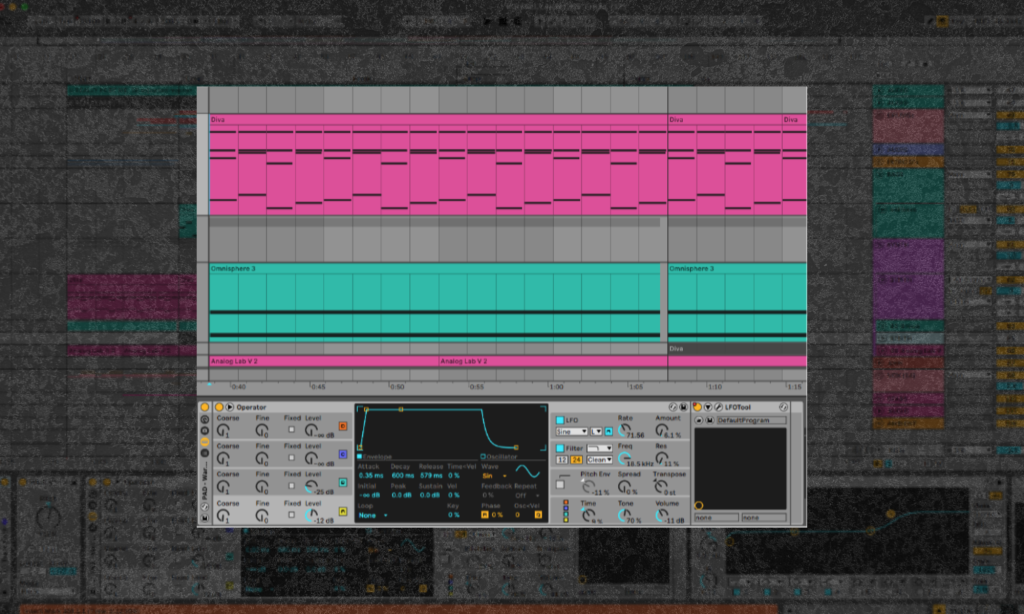1024x614 pixels.
Task: Click the Volume knob in Operator
Action: click(x=660, y=515)
